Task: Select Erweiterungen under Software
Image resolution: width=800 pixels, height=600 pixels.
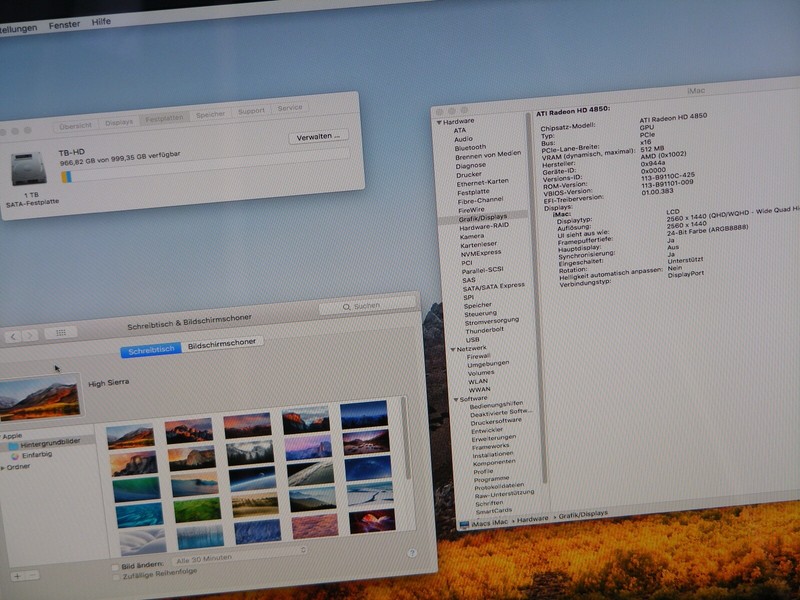Action: click(x=494, y=438)
